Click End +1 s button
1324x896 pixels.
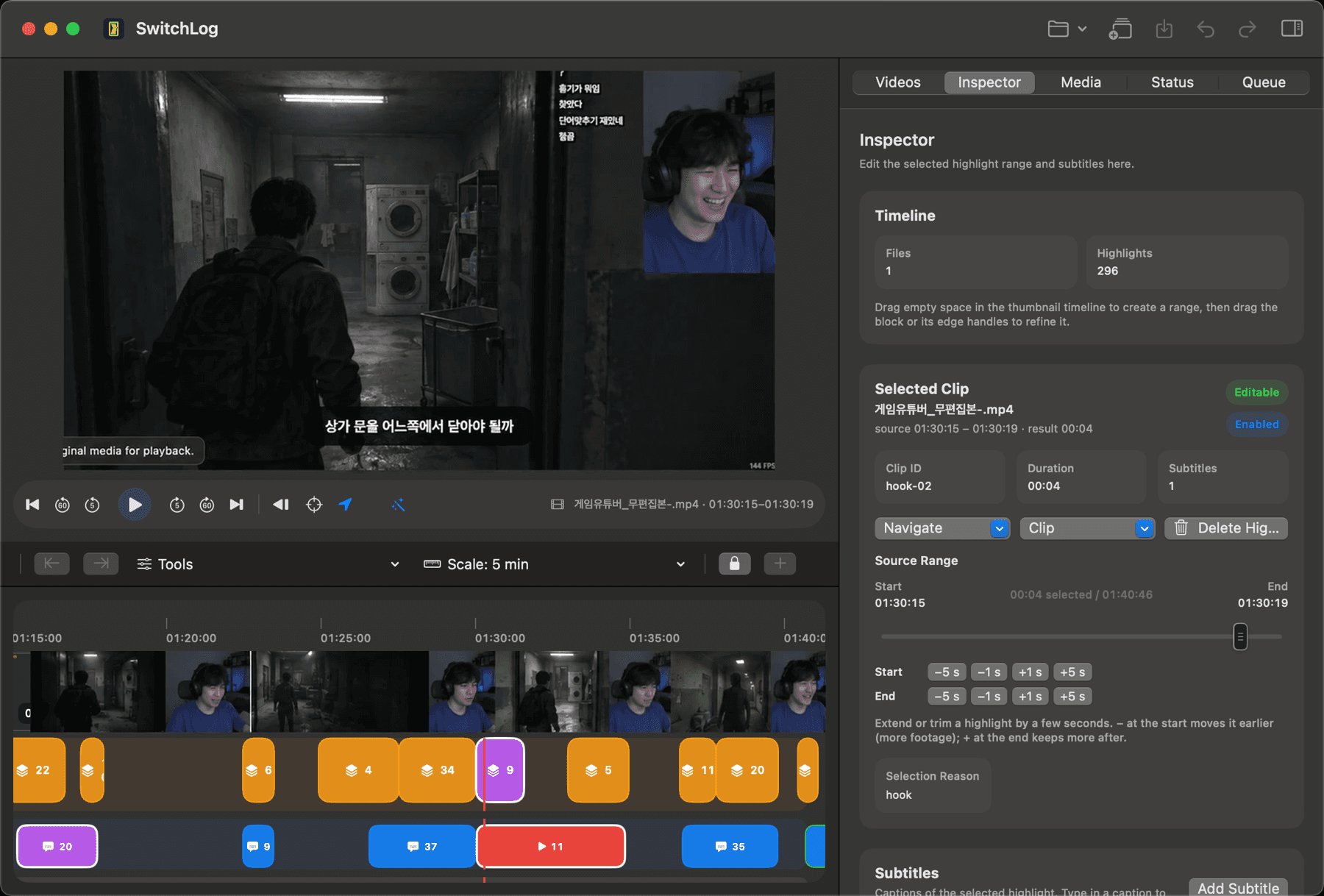[x=1031, y=697]
